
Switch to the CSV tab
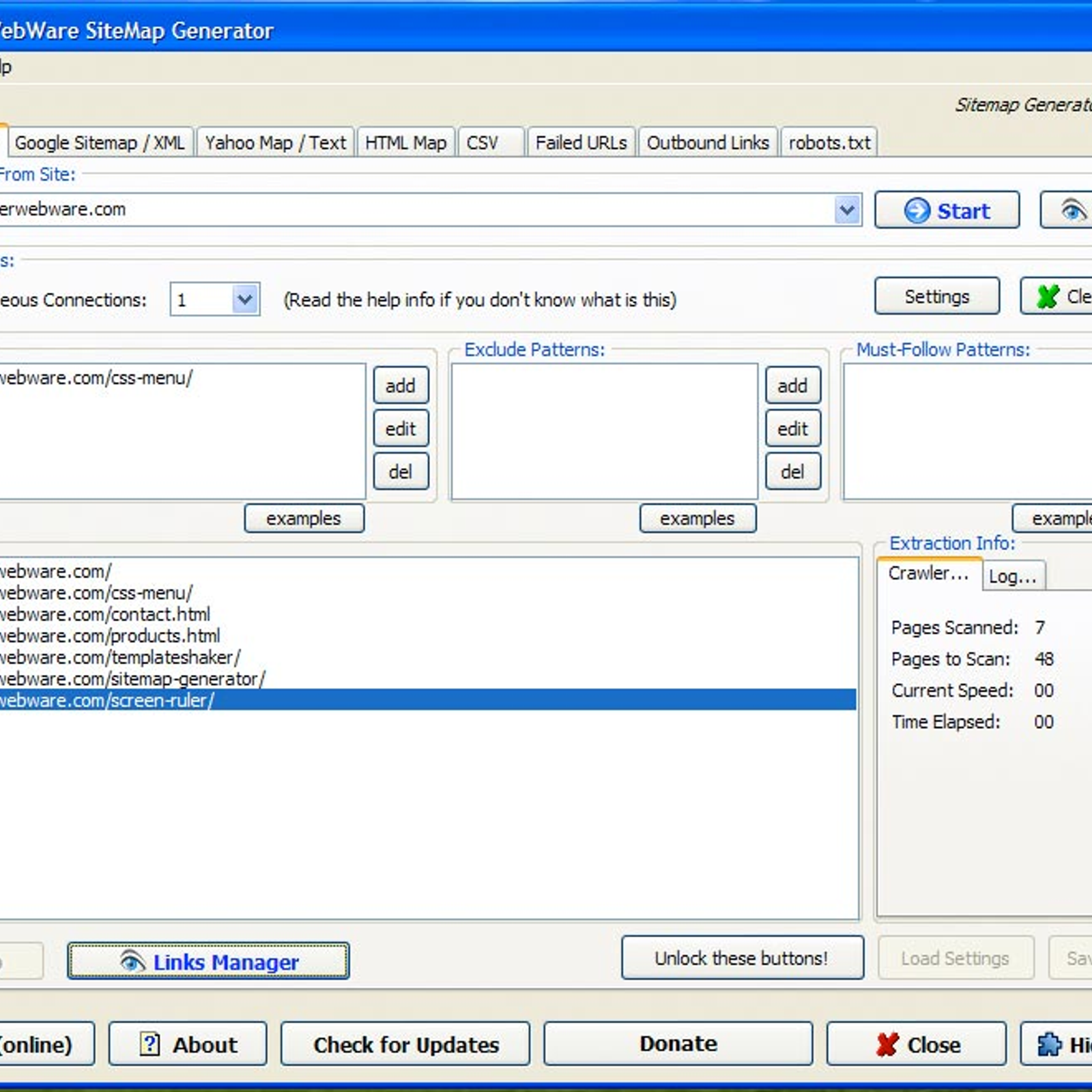491,143
